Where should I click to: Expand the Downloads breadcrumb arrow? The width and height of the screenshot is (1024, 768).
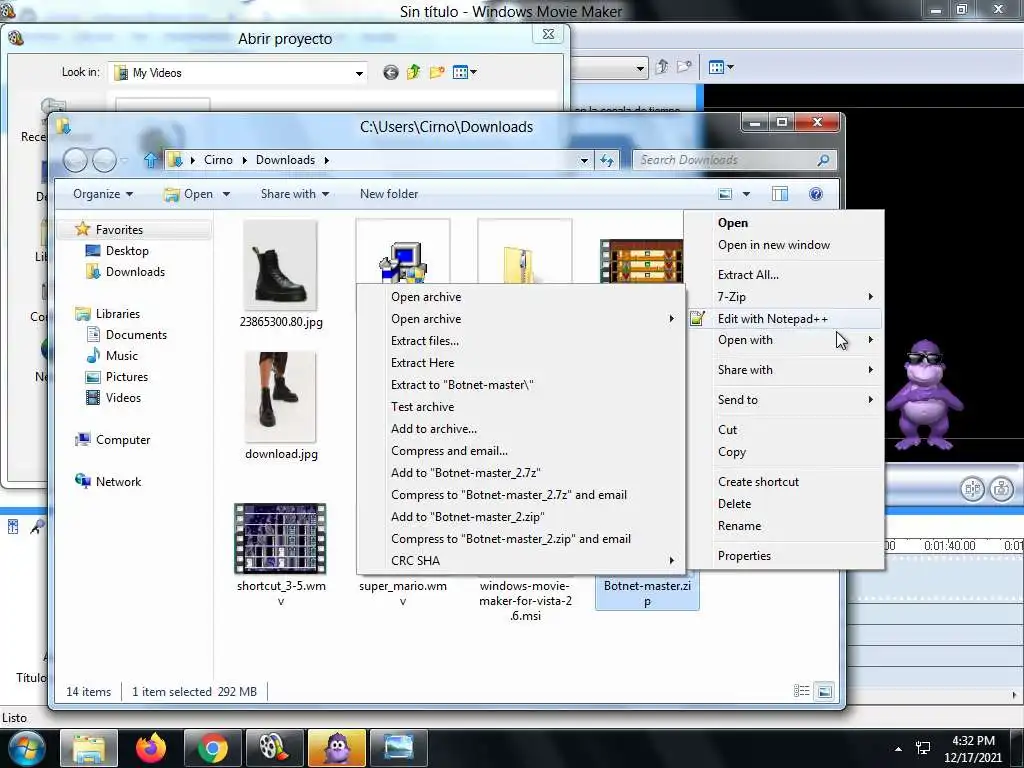point(327,160)
